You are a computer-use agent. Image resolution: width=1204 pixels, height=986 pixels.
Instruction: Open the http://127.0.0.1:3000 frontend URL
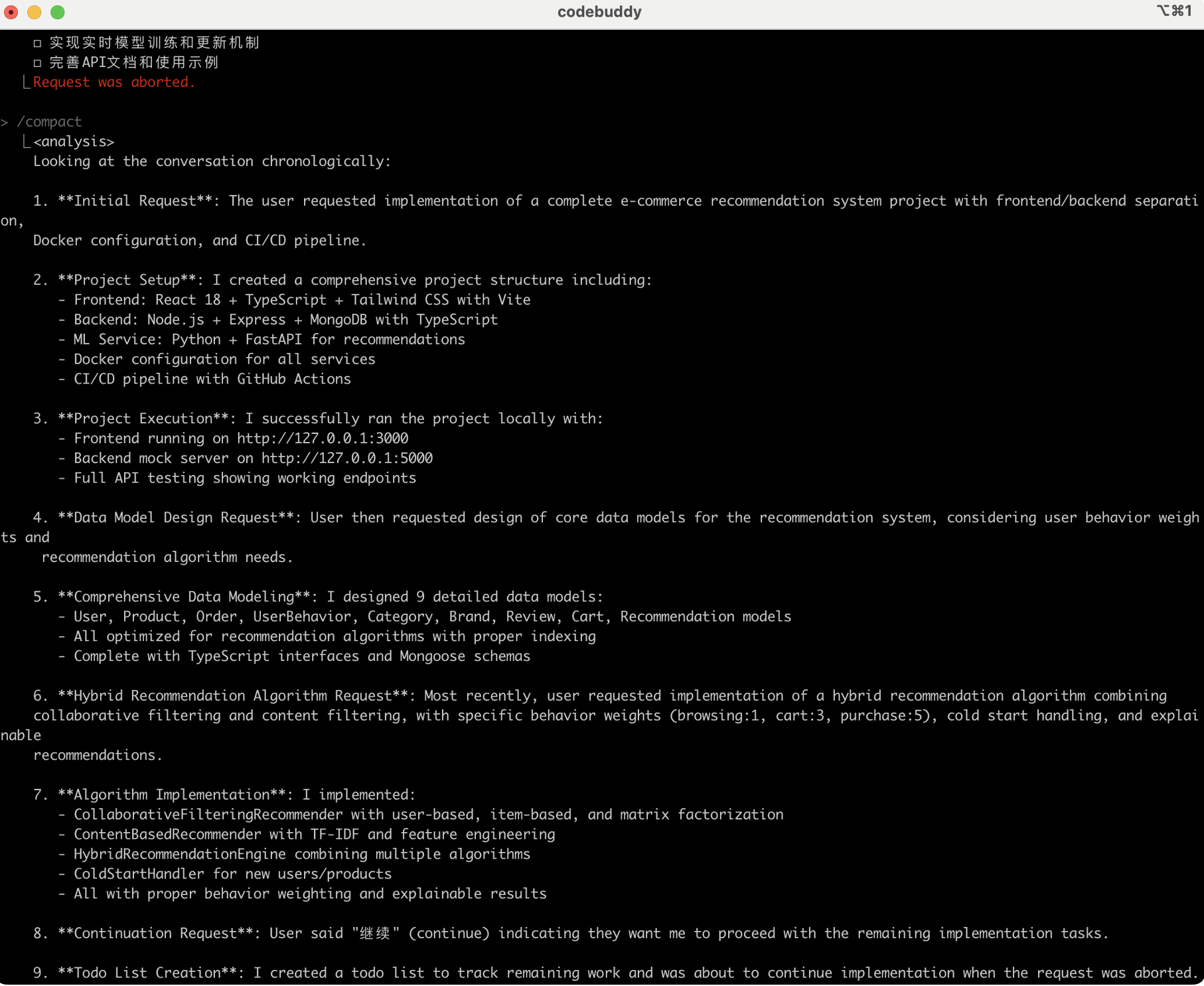[323, 439]
